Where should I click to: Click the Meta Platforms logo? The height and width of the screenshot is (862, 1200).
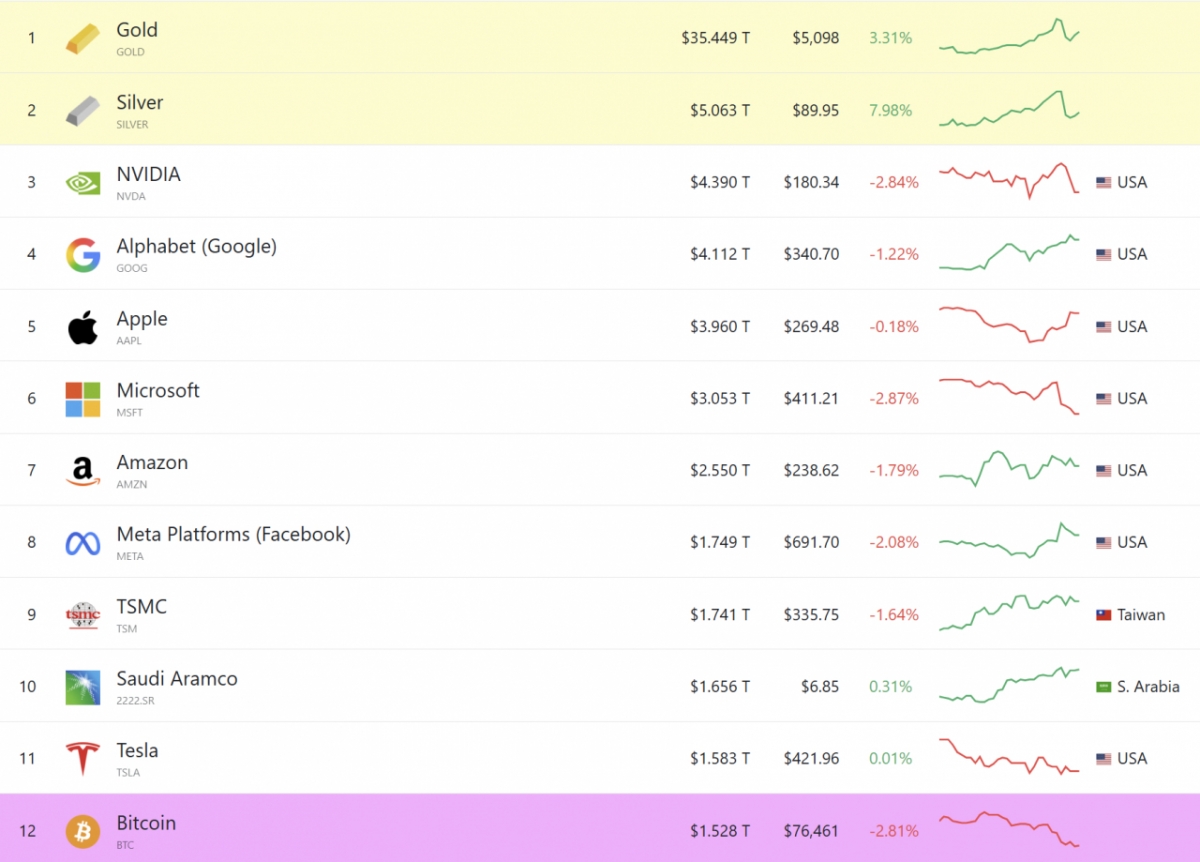[83, 543]
